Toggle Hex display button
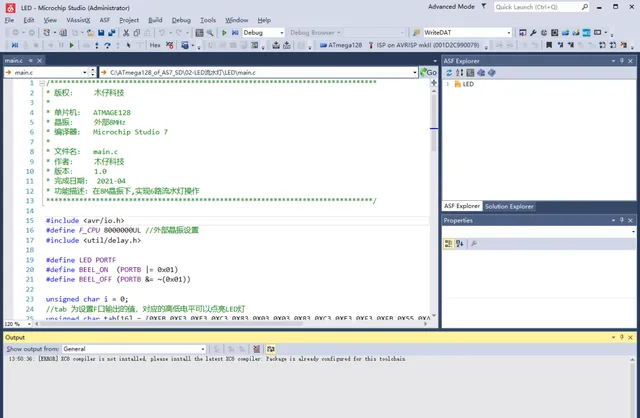This screenshot has width=640, height=418. 155,45
